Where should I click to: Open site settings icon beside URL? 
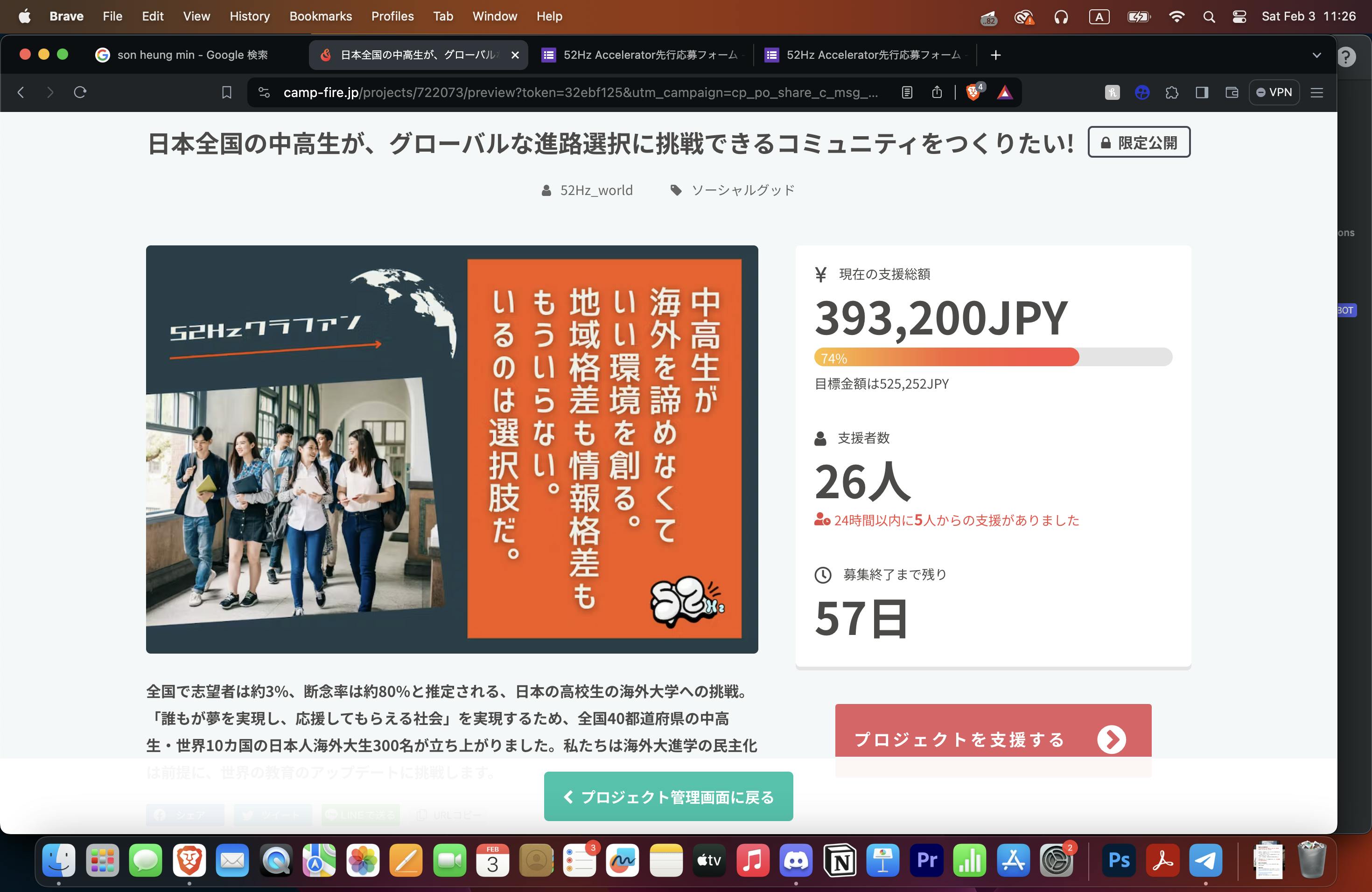click(x=264, y=92)
